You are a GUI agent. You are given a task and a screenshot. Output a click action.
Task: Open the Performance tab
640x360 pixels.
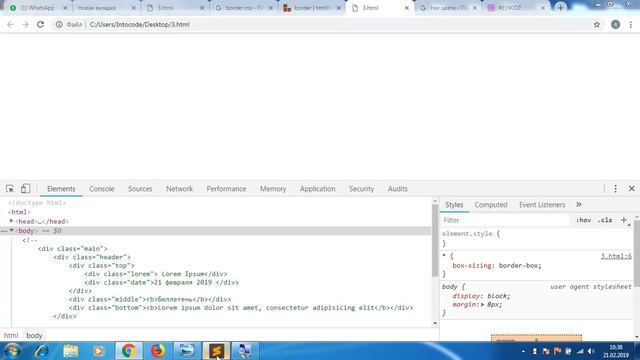226,189
